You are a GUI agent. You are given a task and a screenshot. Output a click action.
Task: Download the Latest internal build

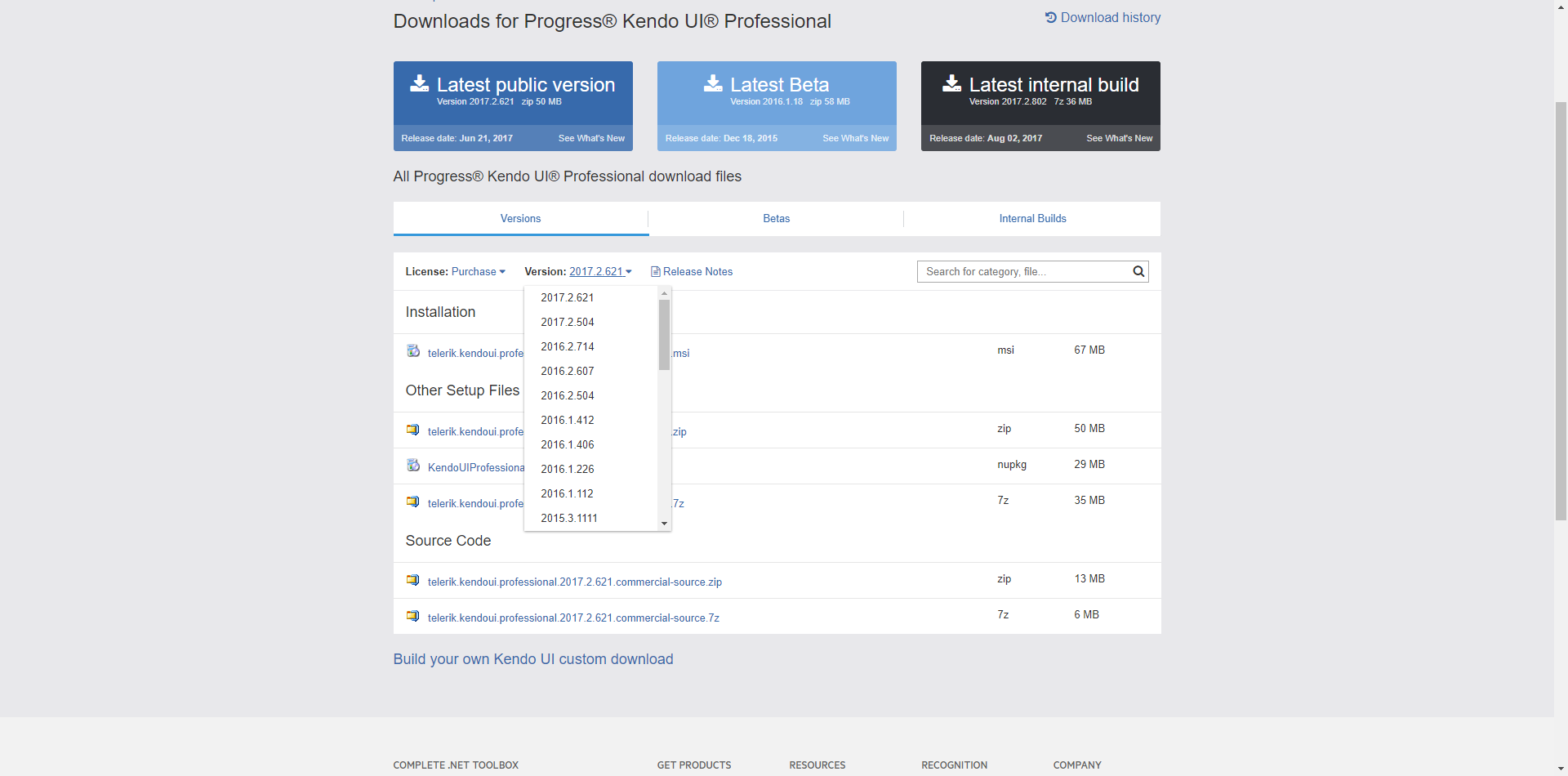coord(1040,92)
